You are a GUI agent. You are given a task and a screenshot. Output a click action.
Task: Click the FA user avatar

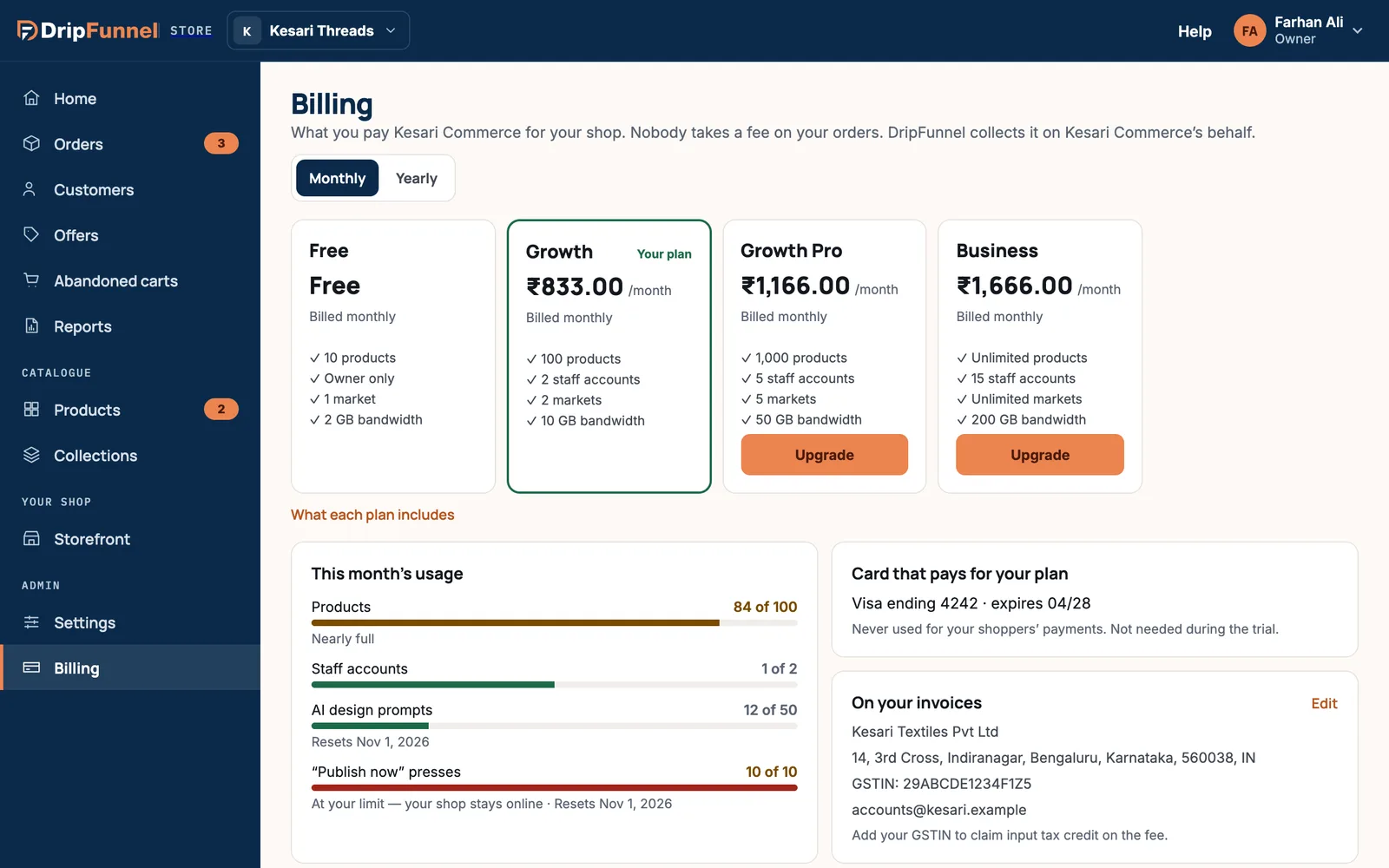click(1249, 30)
